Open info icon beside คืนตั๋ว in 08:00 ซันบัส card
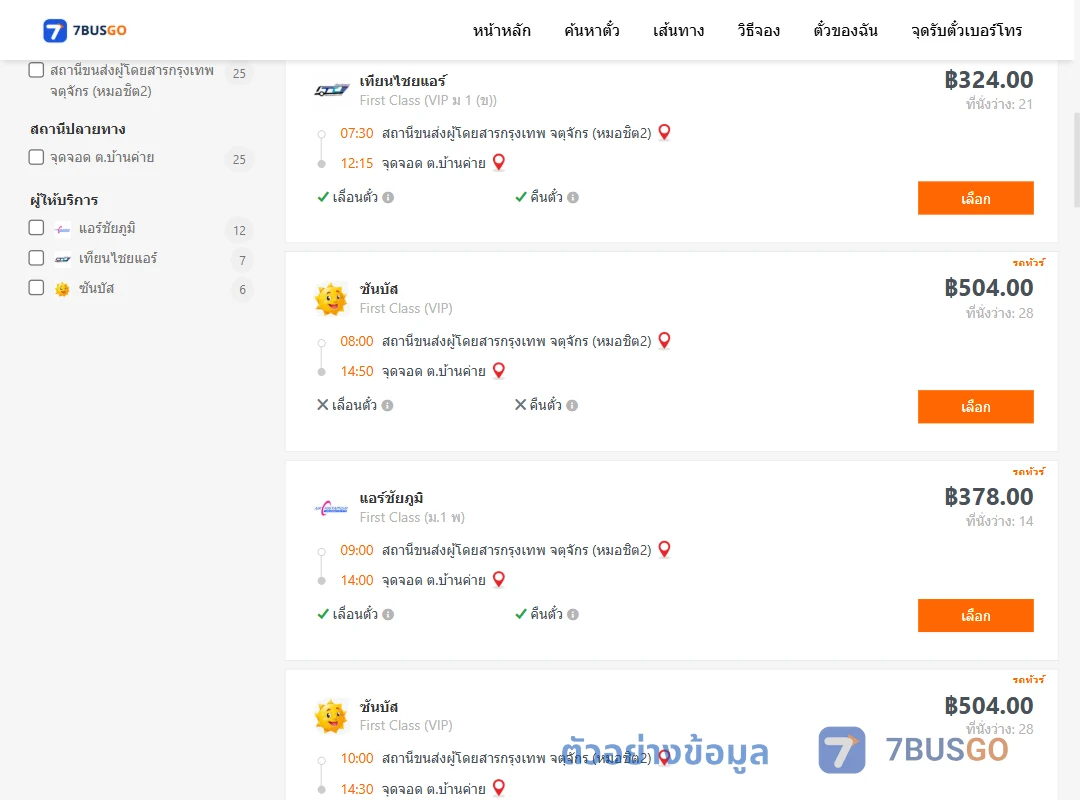Viewport: 1080px width, 800px height. [x=572, y=406]
